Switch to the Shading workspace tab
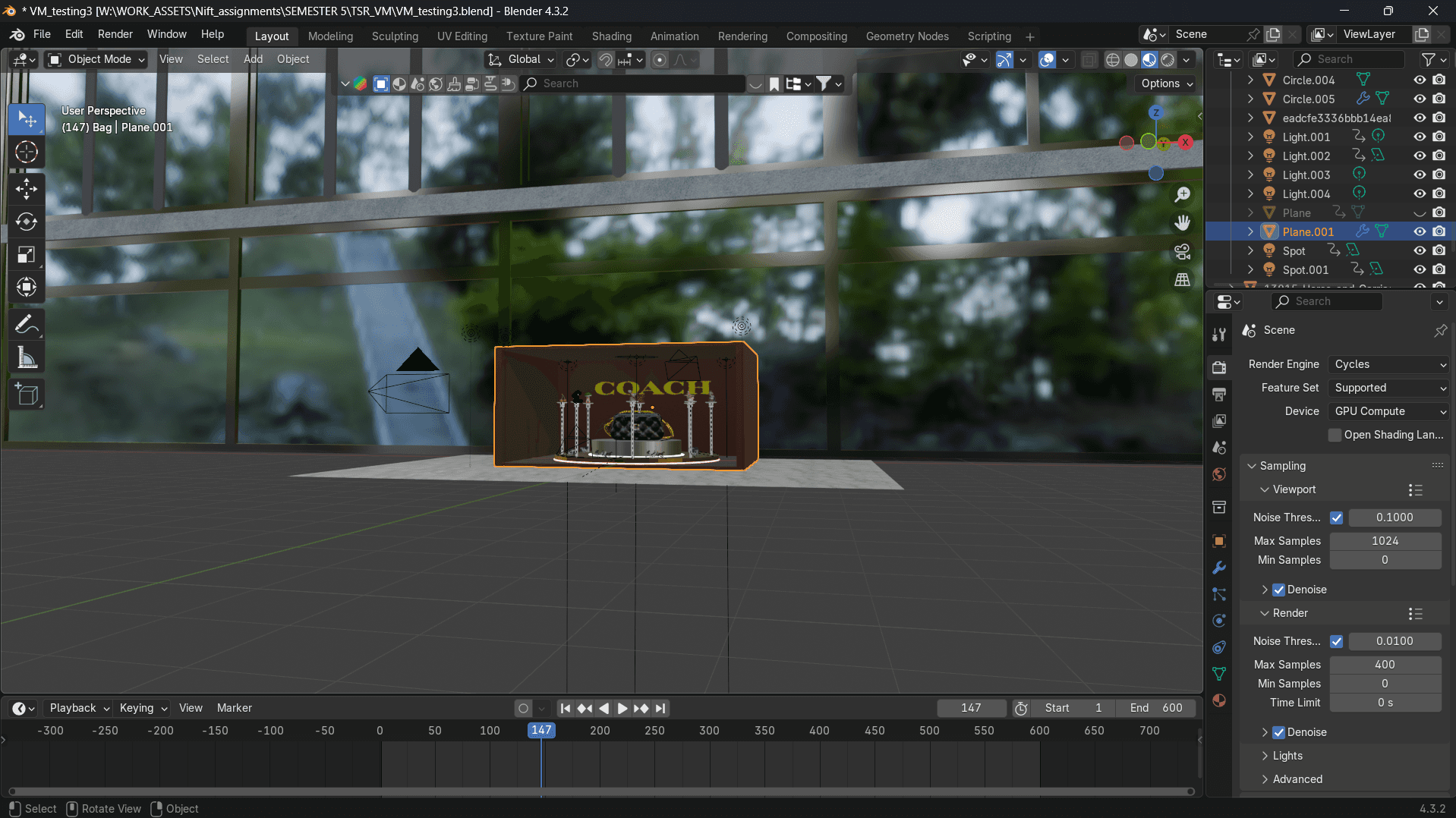1456x818 pixels. coord(612,36)
